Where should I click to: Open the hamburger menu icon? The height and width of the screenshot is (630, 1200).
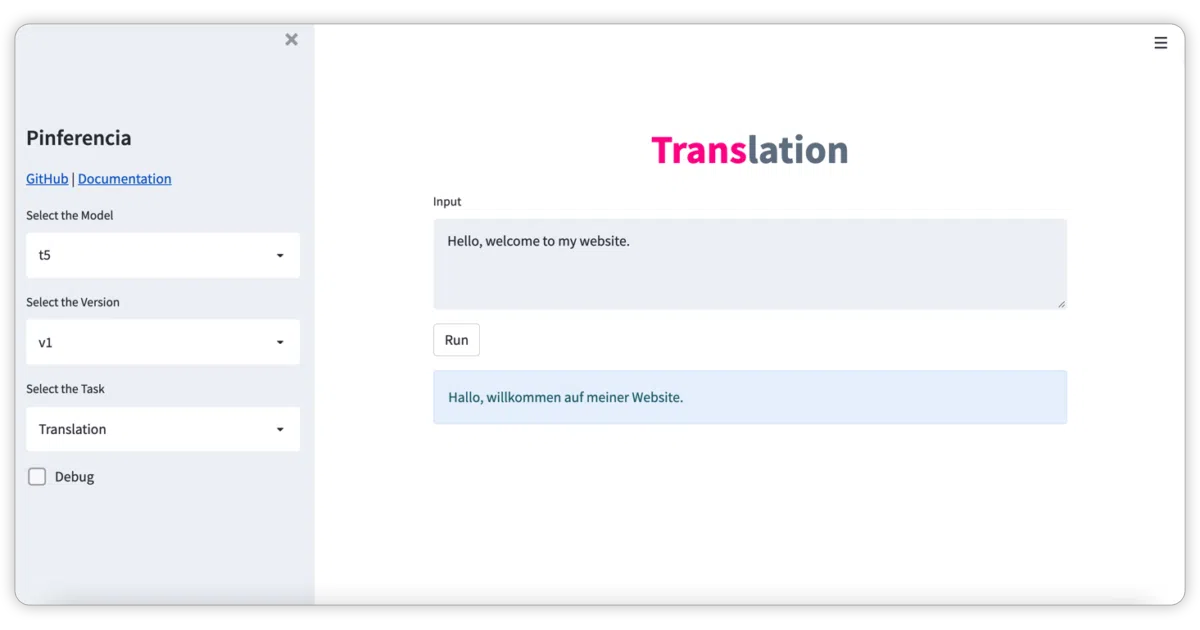coord(1160,43)
